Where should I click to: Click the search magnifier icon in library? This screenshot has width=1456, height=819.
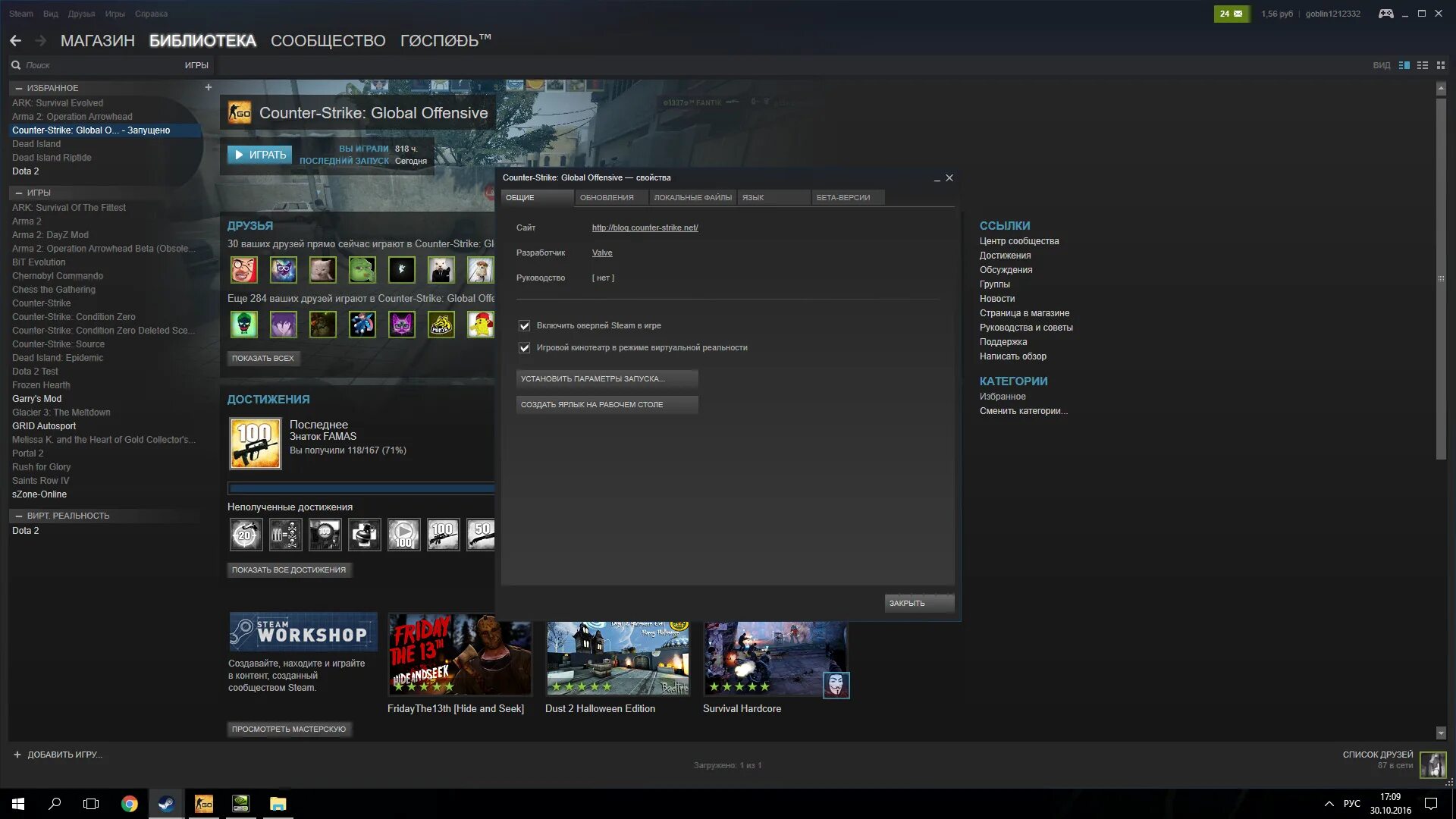pyautogui.click(x=16, y=65)
